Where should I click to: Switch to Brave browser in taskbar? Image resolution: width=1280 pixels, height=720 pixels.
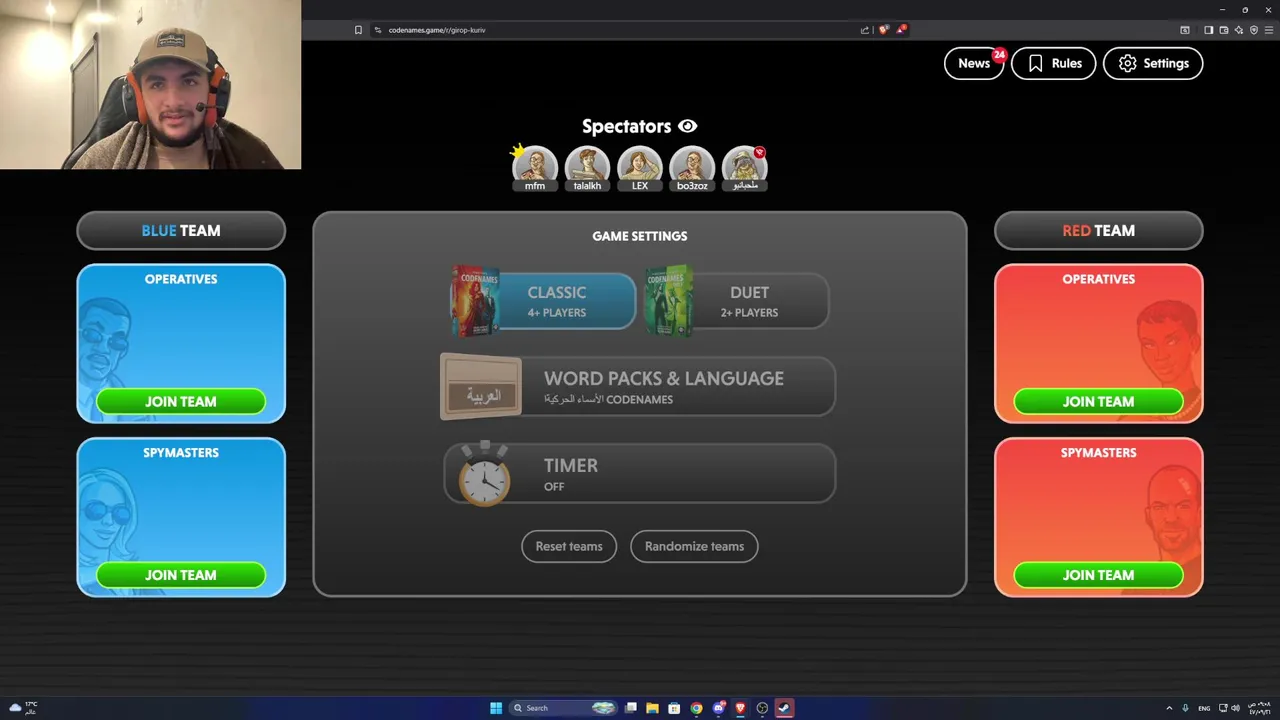click(740, 708)
